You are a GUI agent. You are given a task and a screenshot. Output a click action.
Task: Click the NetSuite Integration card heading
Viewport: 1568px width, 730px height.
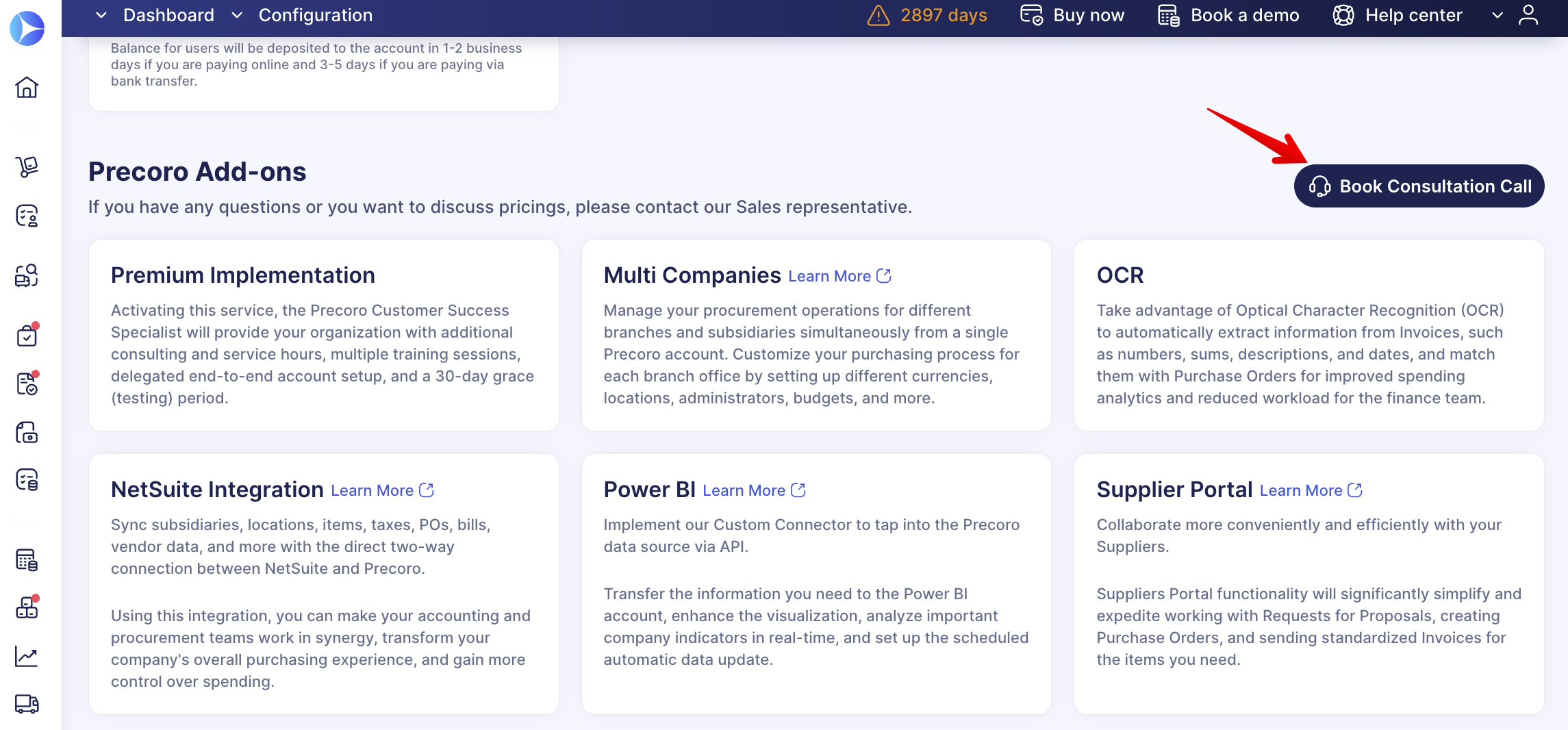(217, 490)
